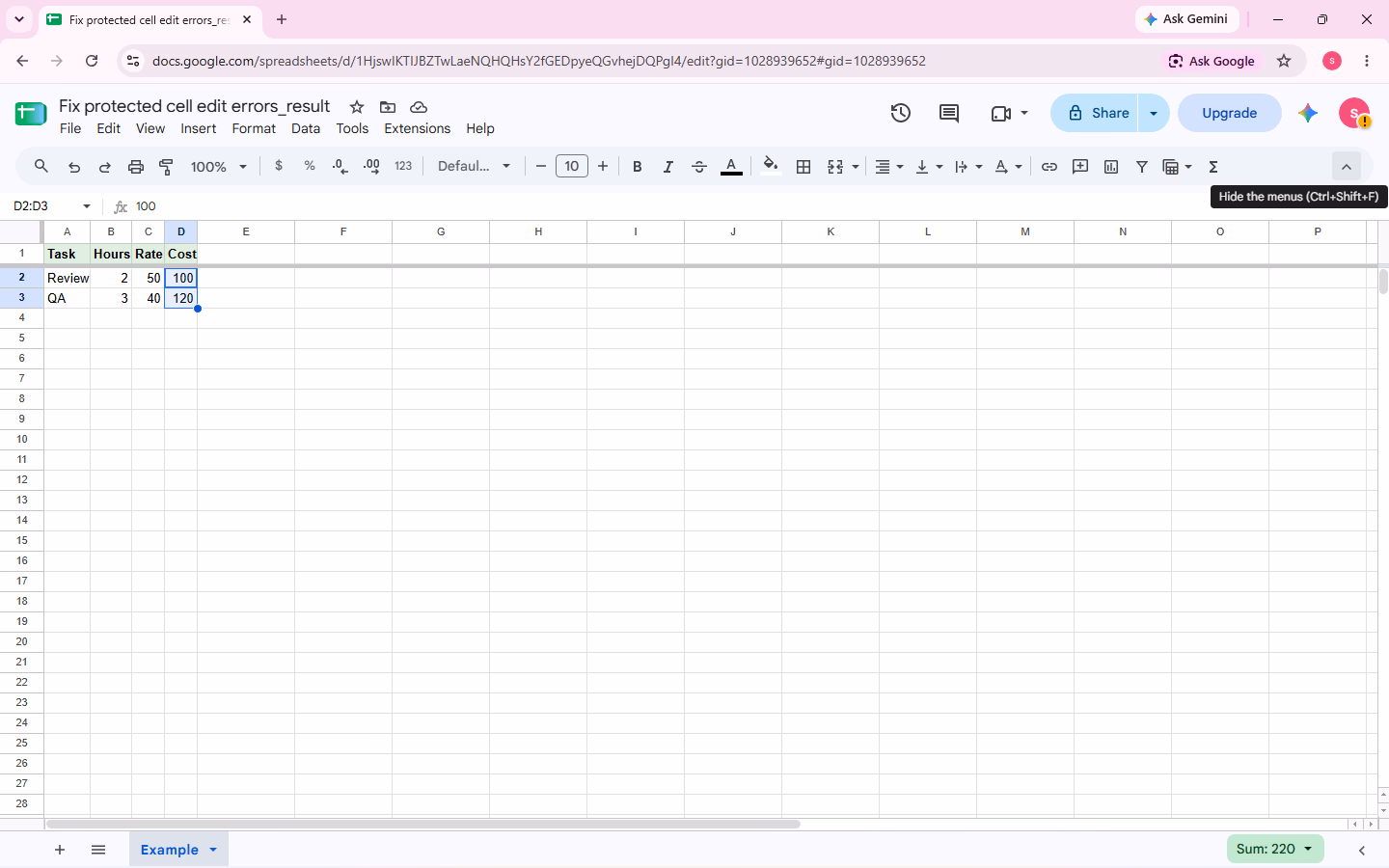1389x868 pixels.
Task: Click the print icon
Action: coord(136,167)
